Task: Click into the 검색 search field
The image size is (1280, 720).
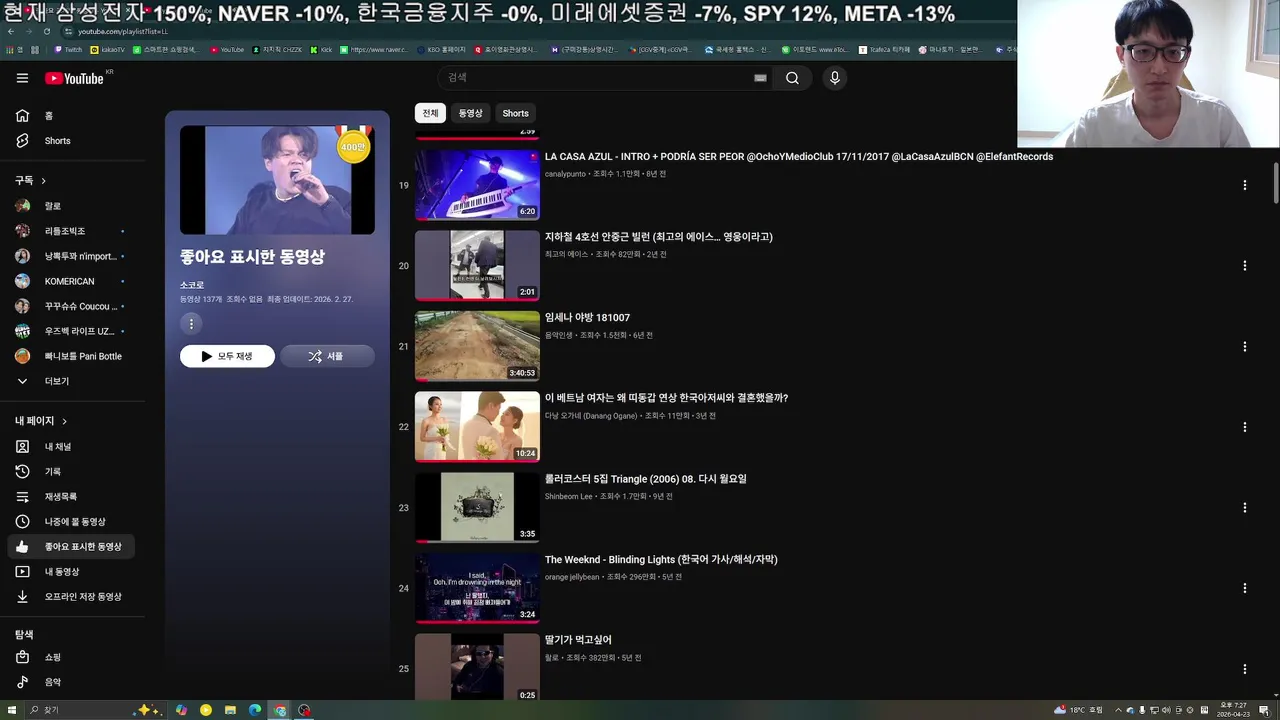Action: point(595,78)
